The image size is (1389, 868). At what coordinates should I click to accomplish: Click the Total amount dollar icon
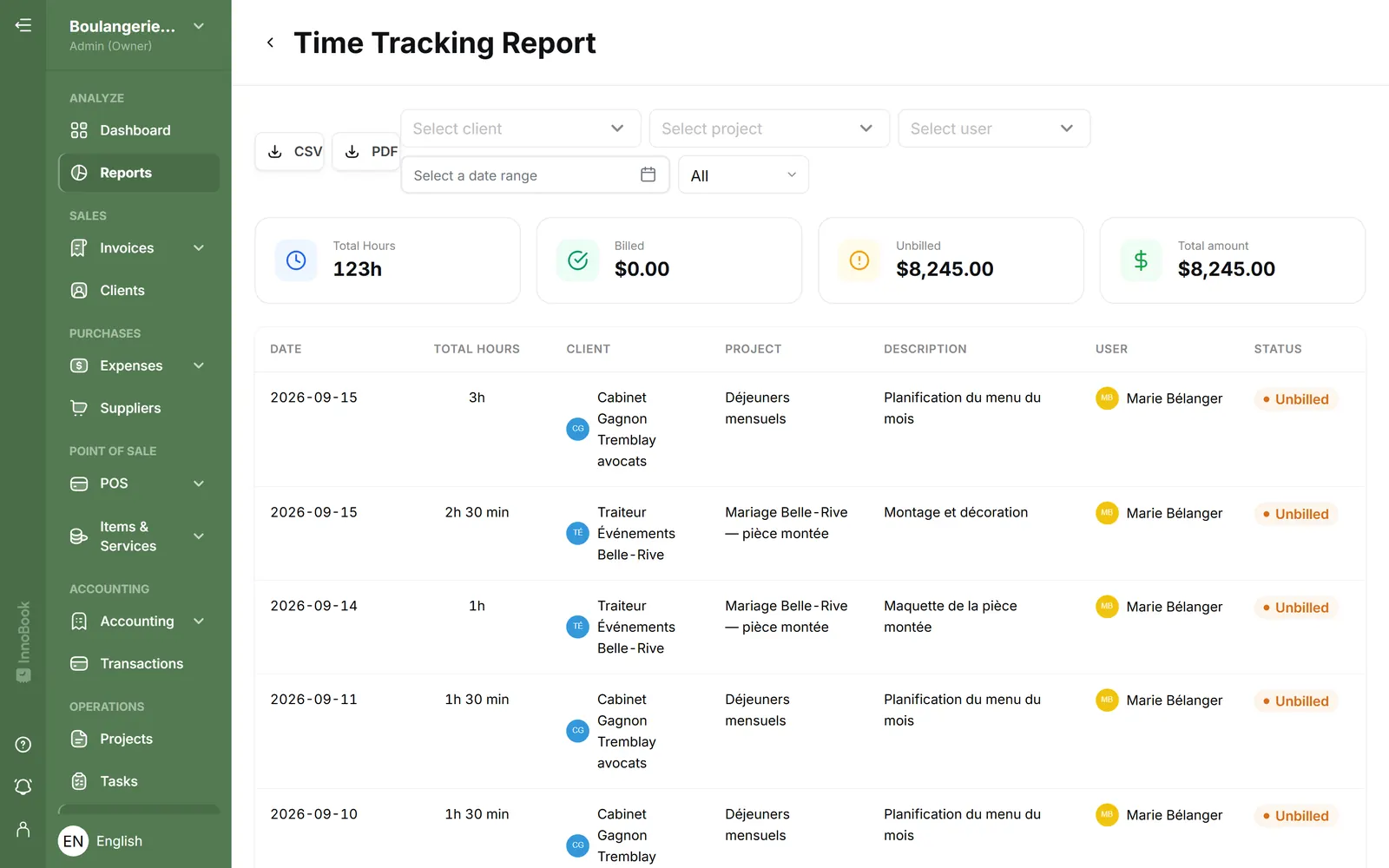click(x=1141, y=260)
